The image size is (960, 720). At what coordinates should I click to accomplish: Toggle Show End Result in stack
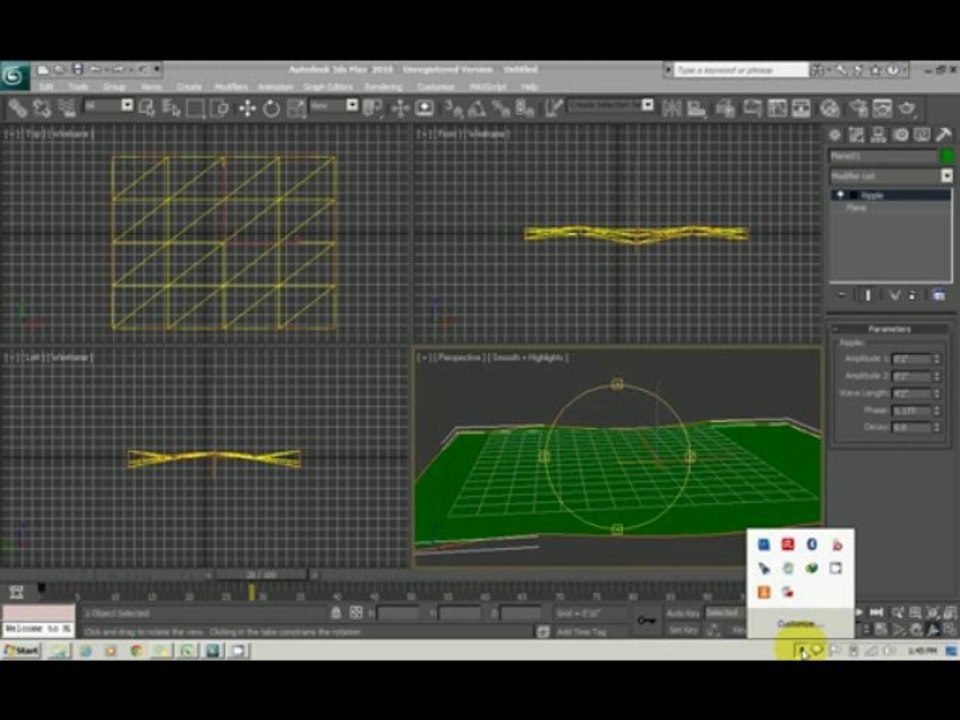click(x=868, y=295)
